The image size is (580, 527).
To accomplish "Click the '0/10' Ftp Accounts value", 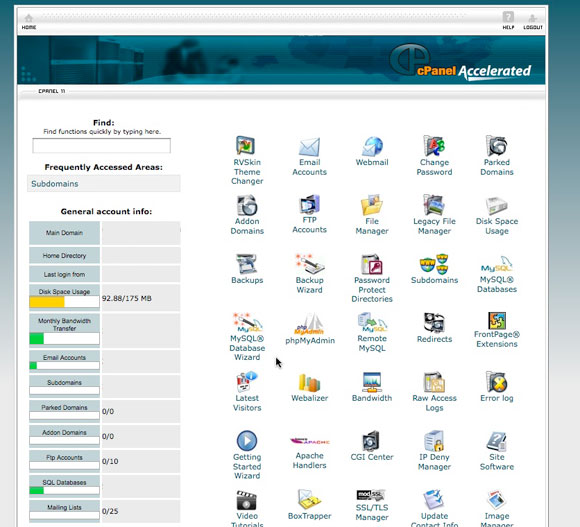I will pyautogui.click(x=110, y=461).
